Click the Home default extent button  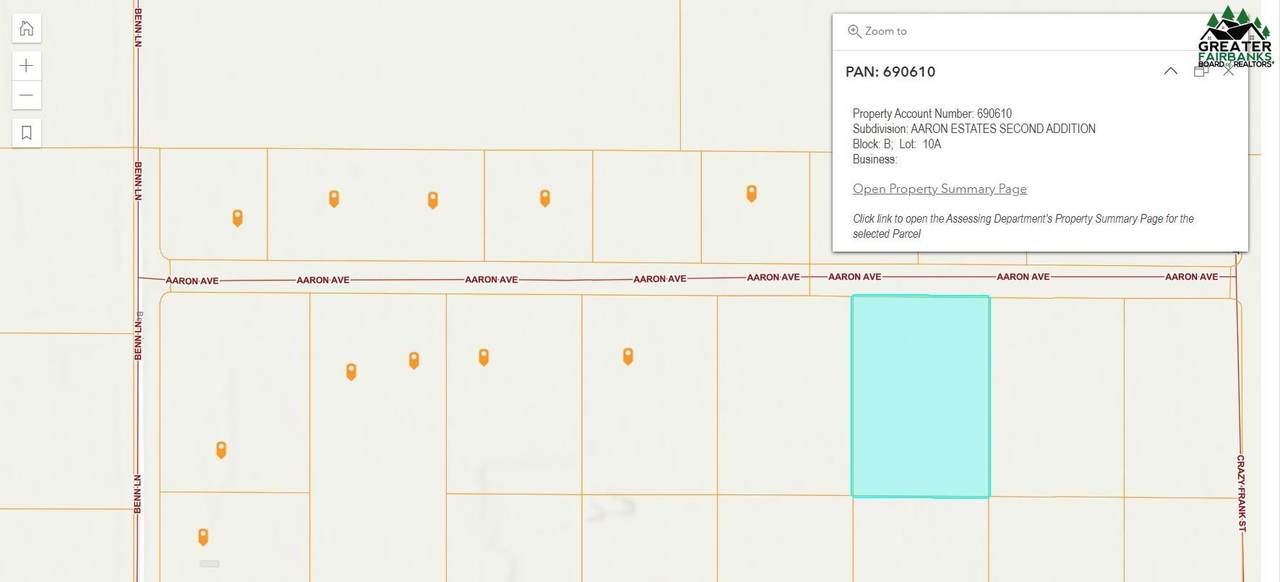click(x=26, y=28)
